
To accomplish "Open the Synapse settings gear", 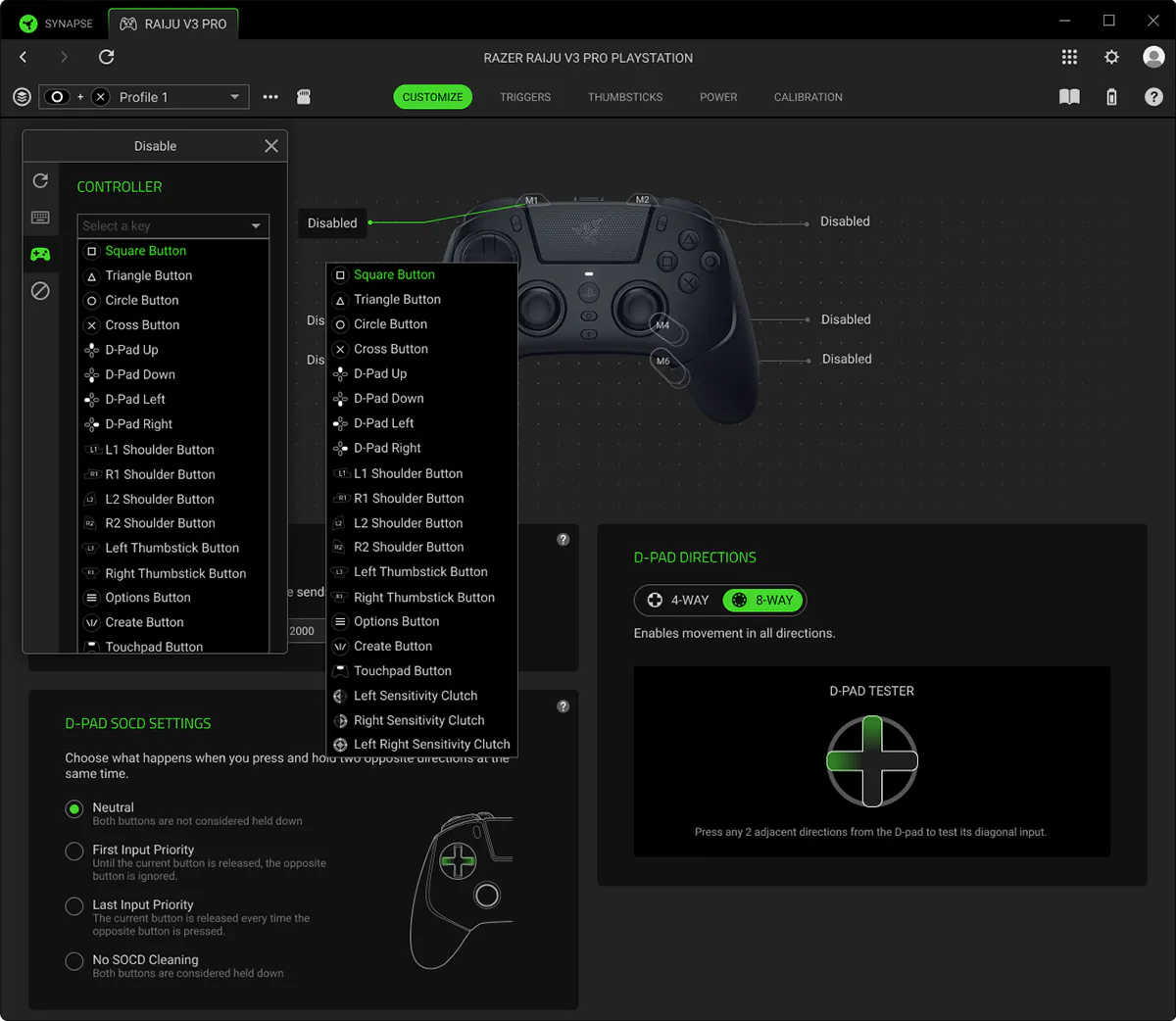I will (x=1111, y=58).
